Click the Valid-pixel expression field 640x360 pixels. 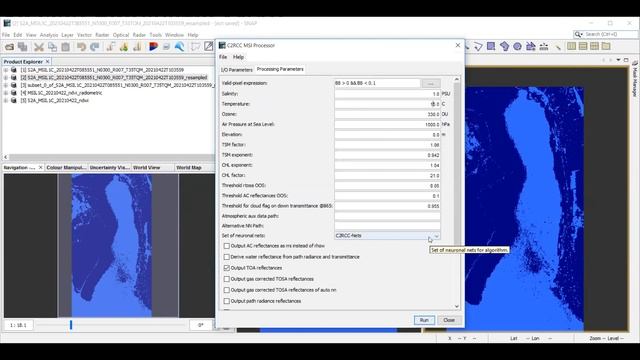pyautogui.click(x=377, y=83)
